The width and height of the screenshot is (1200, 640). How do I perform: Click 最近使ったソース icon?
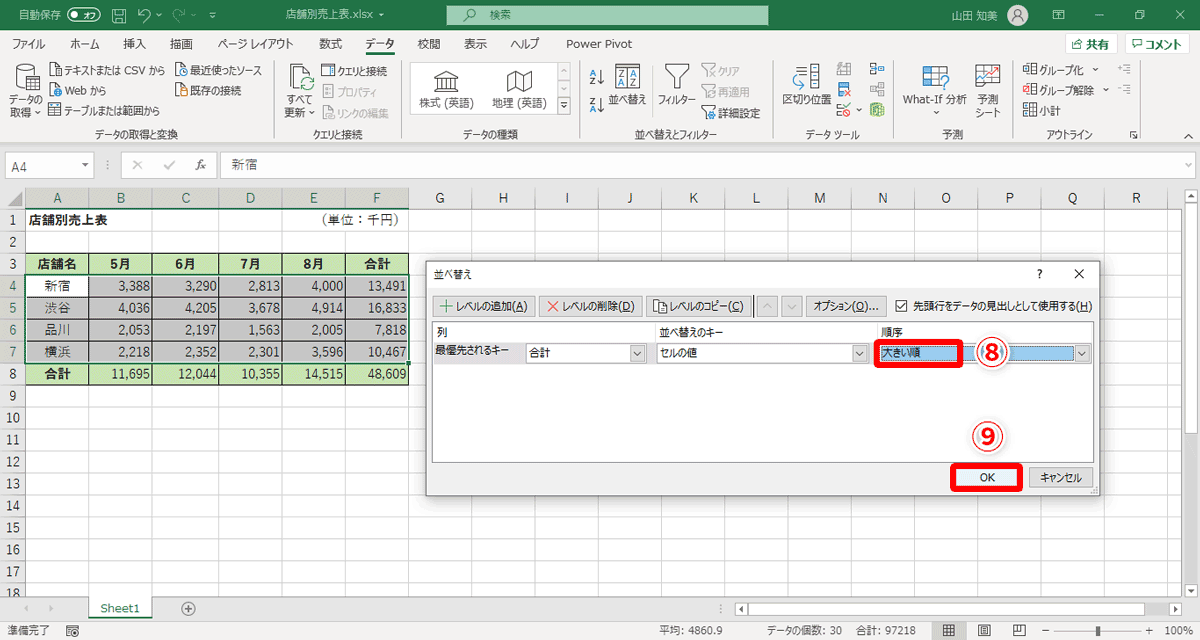181,71
